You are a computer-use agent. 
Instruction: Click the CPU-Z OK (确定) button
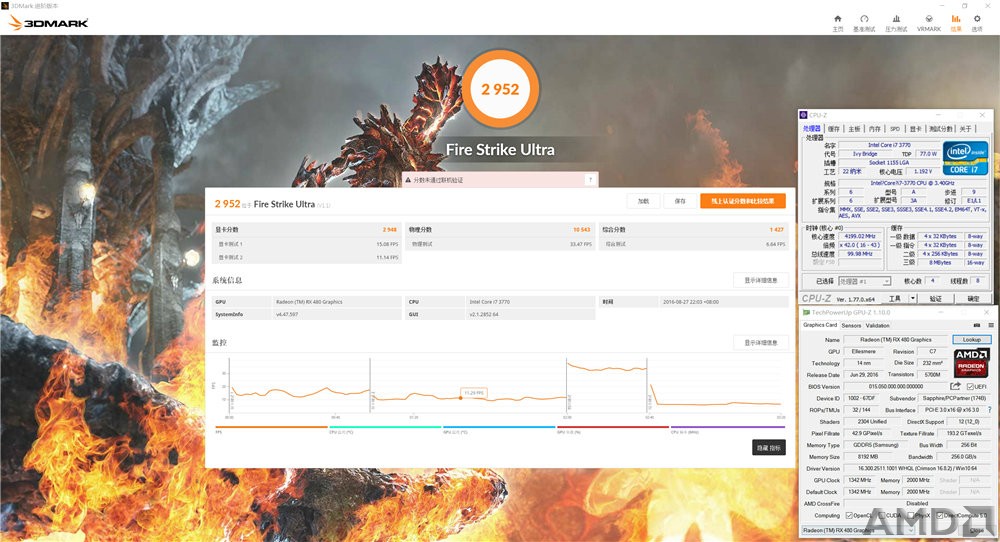coord(973,298)
